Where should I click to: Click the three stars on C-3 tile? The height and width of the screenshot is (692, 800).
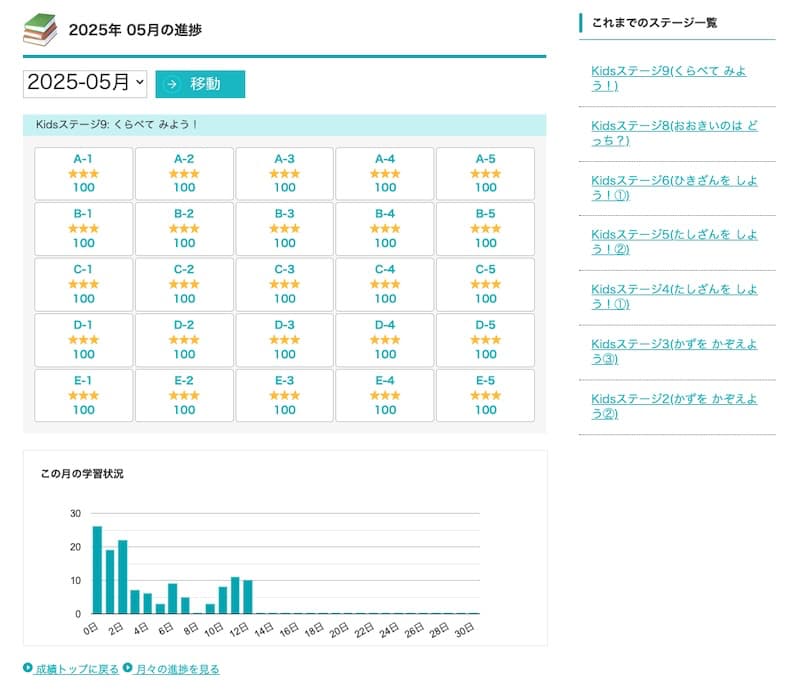pyautogui.click(x=285, y=284)
